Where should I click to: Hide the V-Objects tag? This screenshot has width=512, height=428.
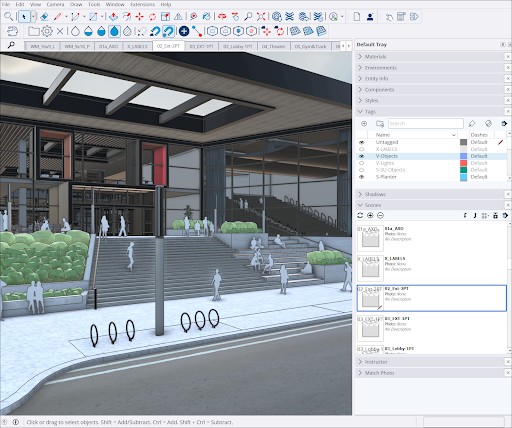pyautogui.click(x=362, y=156)
